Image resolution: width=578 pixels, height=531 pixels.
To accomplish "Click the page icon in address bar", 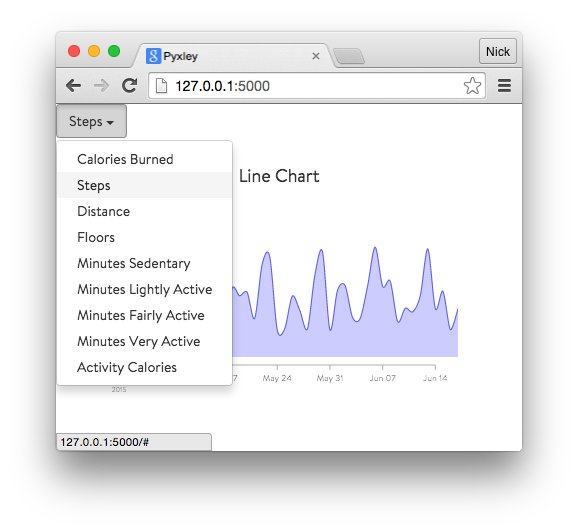I will (x=161, y=86).
